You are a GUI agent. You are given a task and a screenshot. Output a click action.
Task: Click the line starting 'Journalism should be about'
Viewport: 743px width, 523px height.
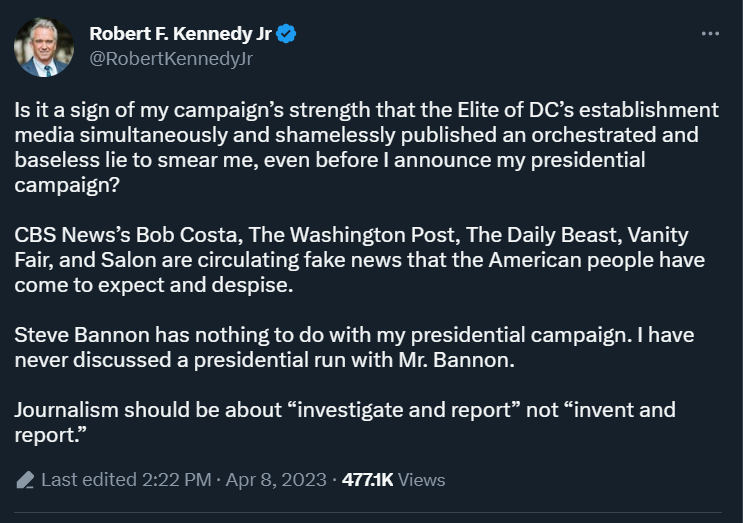pyautogui.click(x=345, y=410)
